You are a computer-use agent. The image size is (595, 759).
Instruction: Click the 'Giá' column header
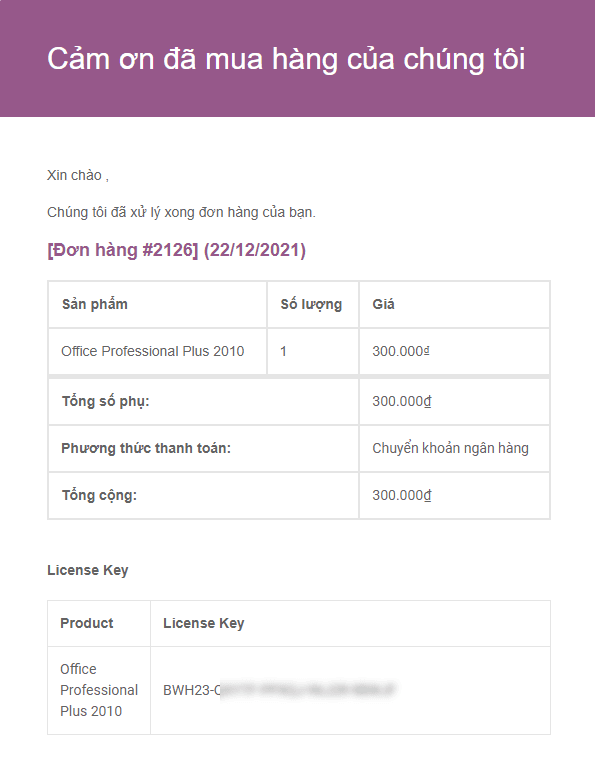(x=383, y=304)
